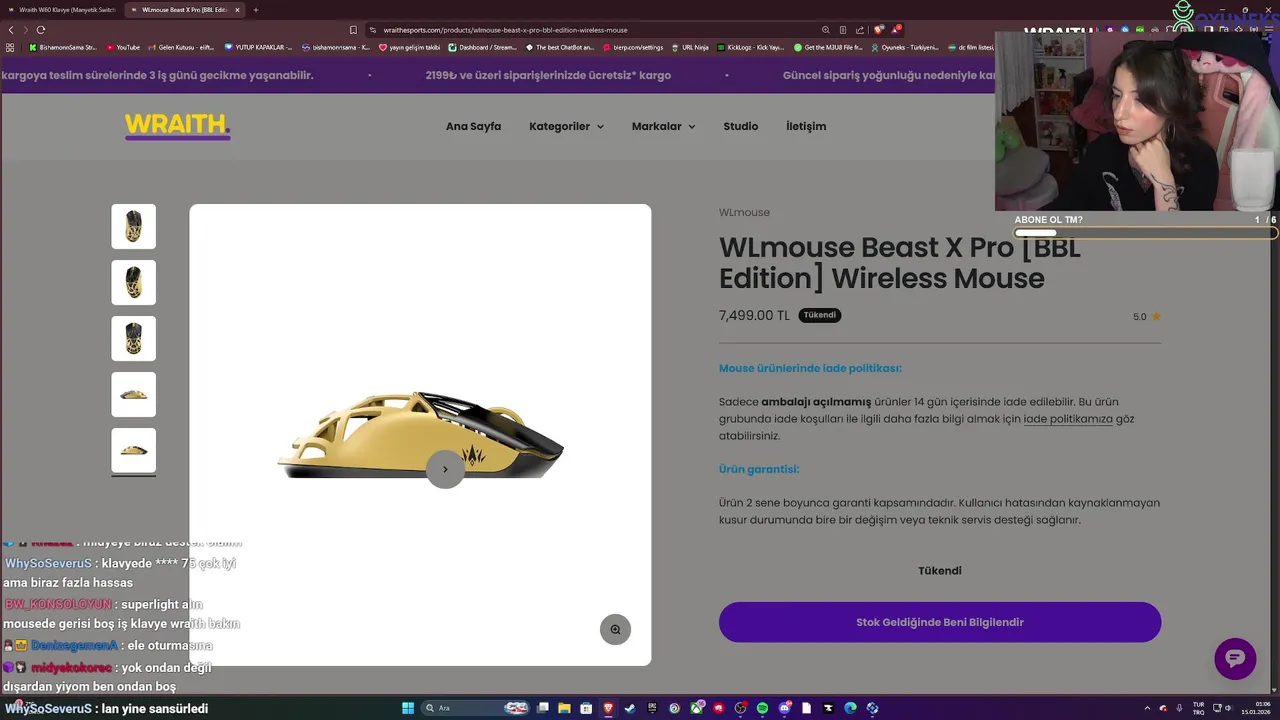1280x720 pixels.
Task: Open the KickLogz bookmark
Action: (x=751, y=47)
